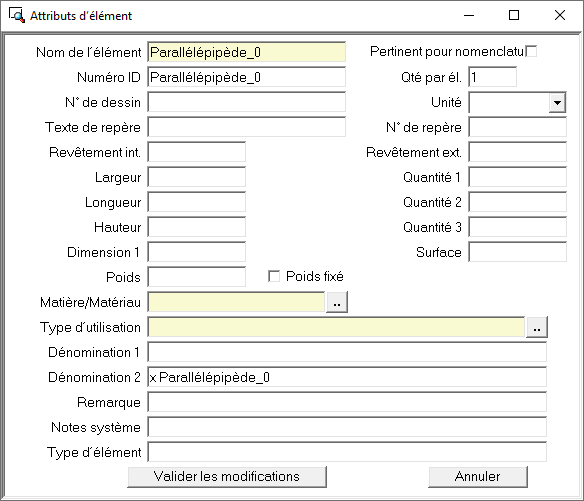Click the Surface input field

[x=517, y=252]
